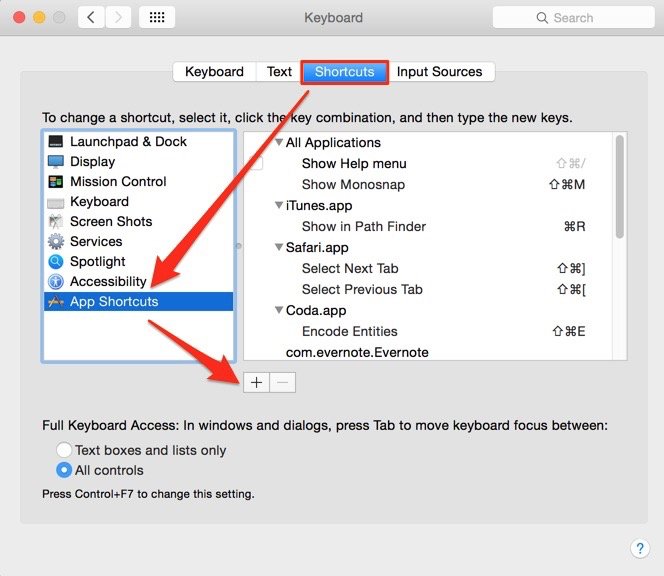664x576 pixels.
Task: Select the Display category
Action: coord(138,161)
